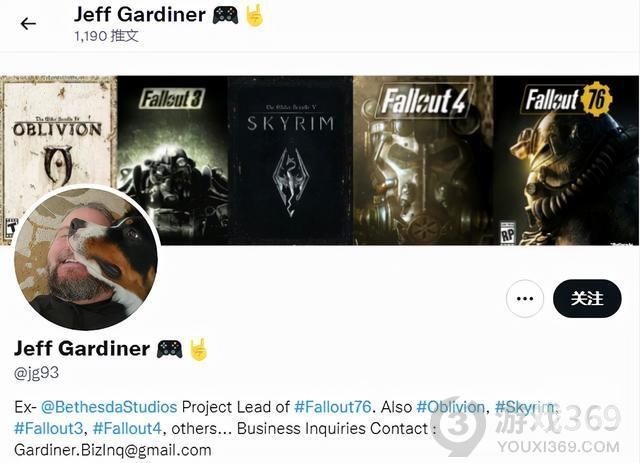Click the rock hand emoji beside profile name
640x463 pixels.
[199, 349]
